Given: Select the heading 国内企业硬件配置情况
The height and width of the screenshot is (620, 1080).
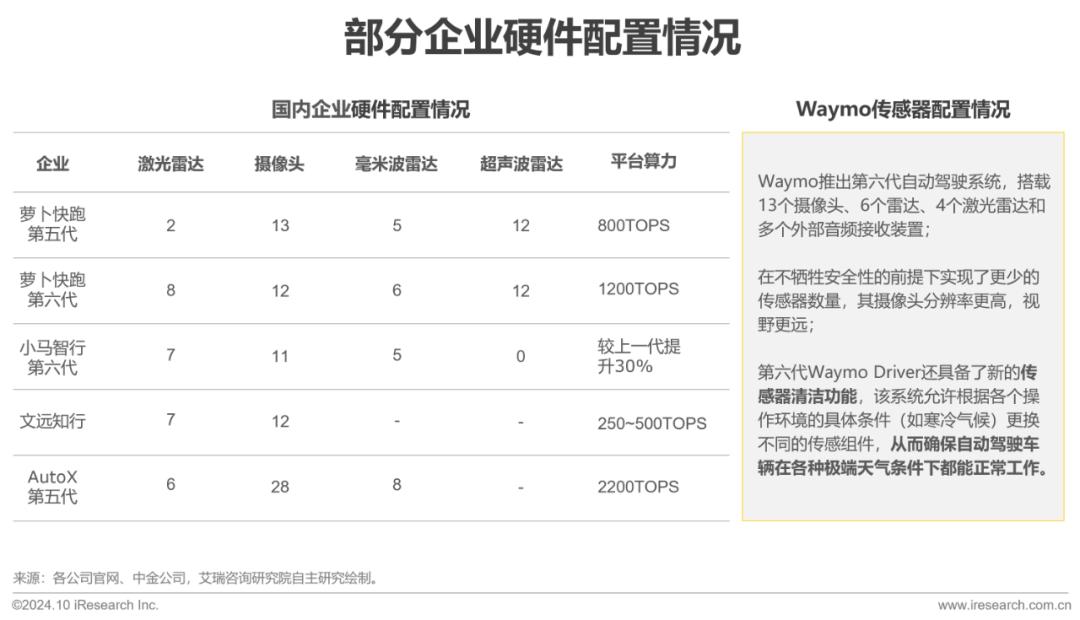Looking at the screenshot, I should pyautogui.click(x=371, y=109).
